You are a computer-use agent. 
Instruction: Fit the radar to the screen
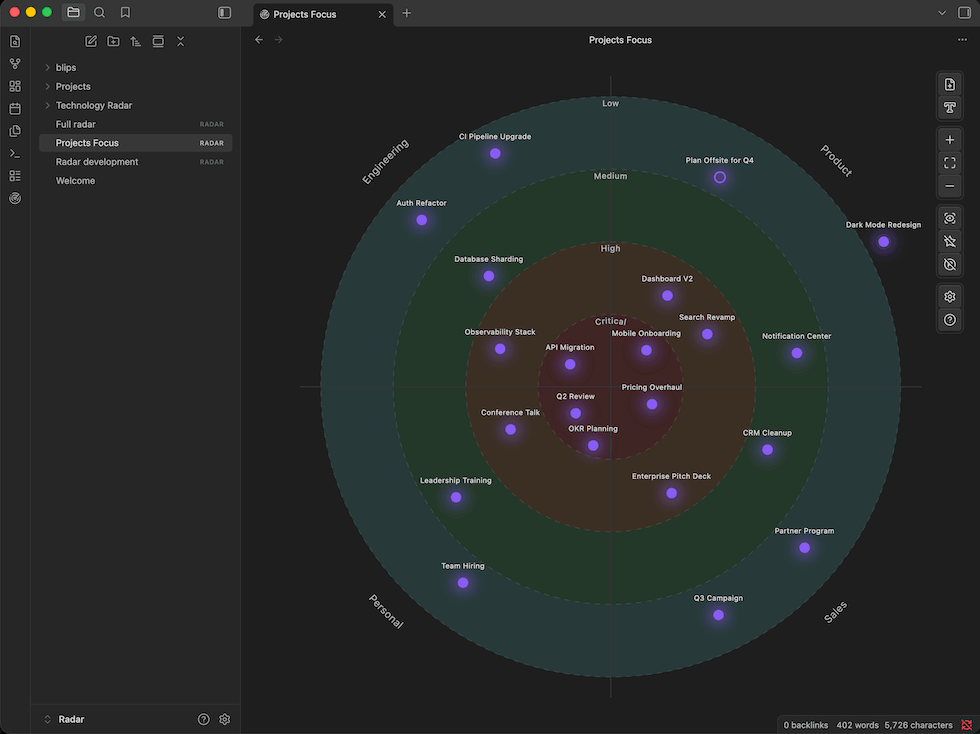coord(949,163)
